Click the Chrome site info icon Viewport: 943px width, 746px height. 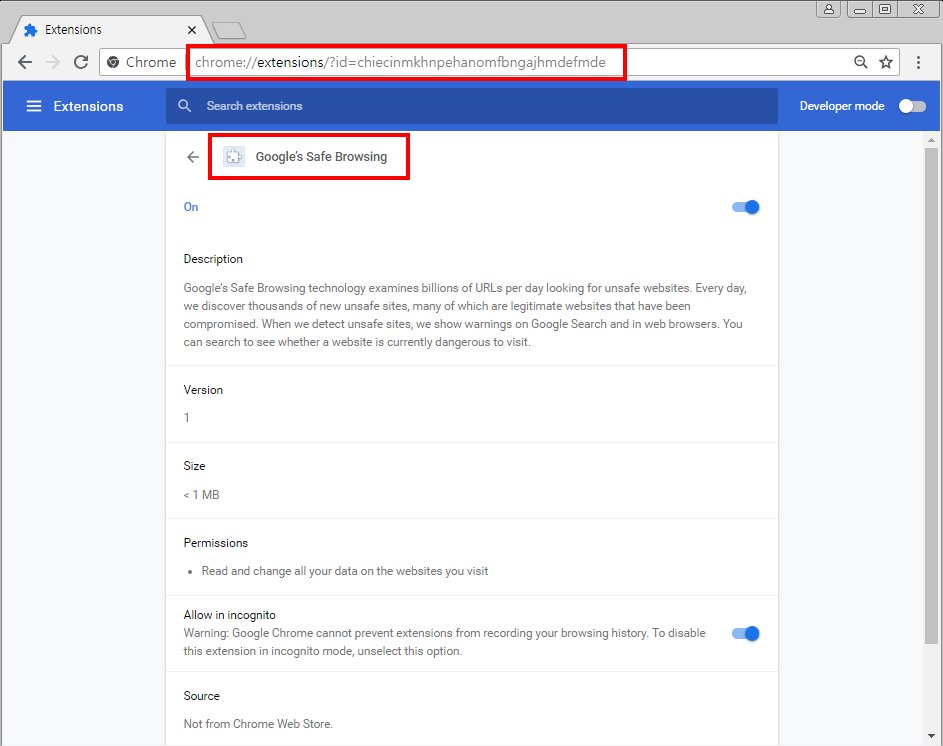[x=112, y=62]
